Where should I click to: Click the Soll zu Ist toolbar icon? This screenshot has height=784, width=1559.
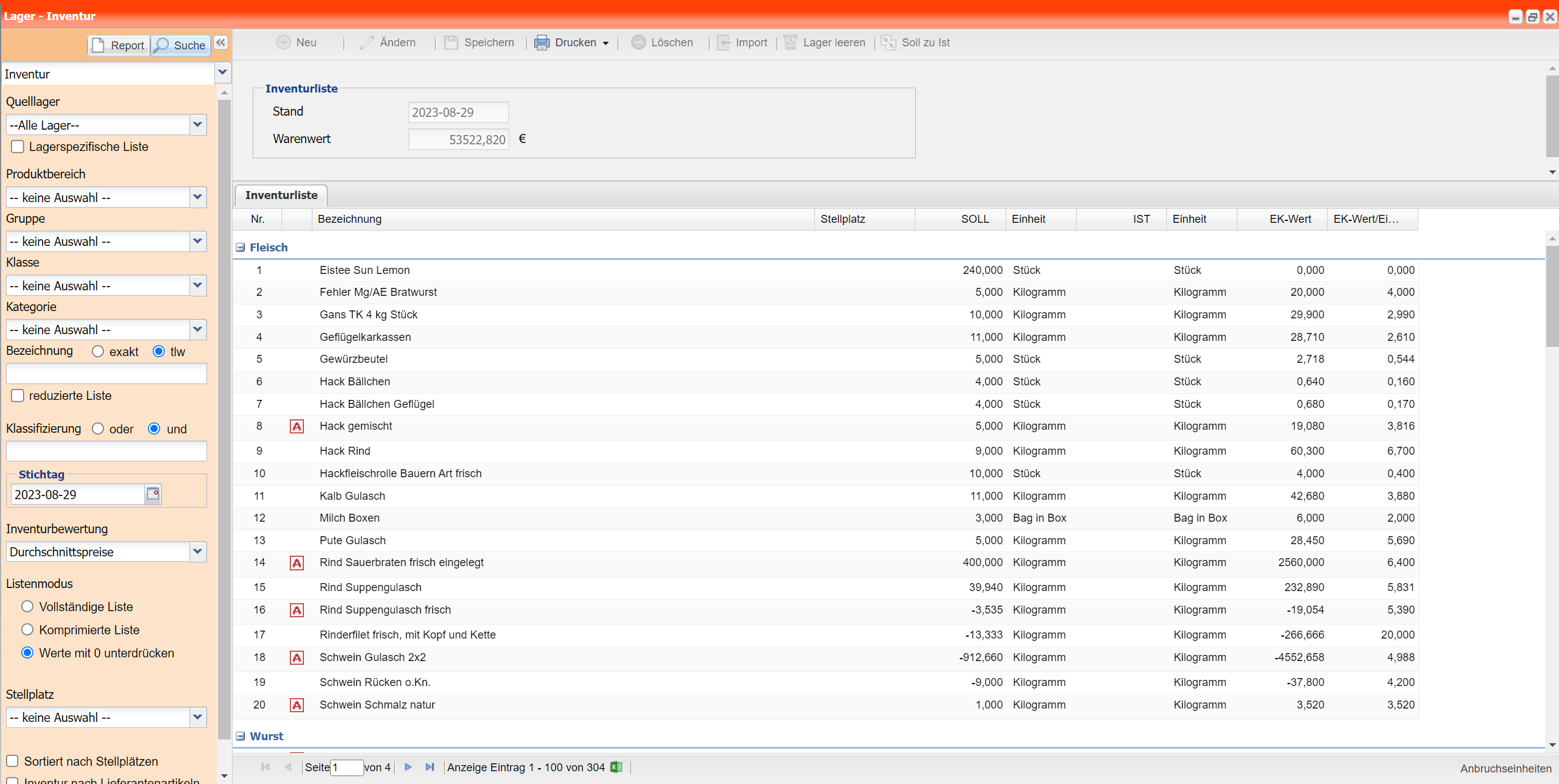coord(889,43)
